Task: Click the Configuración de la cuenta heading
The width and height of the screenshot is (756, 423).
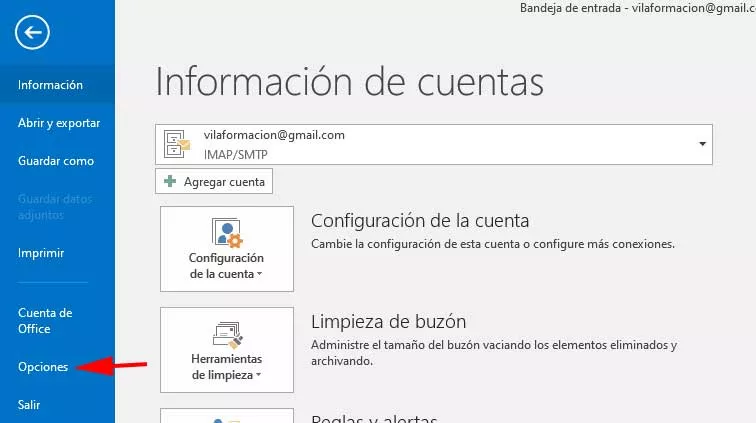Action: (x=420, y=221)
